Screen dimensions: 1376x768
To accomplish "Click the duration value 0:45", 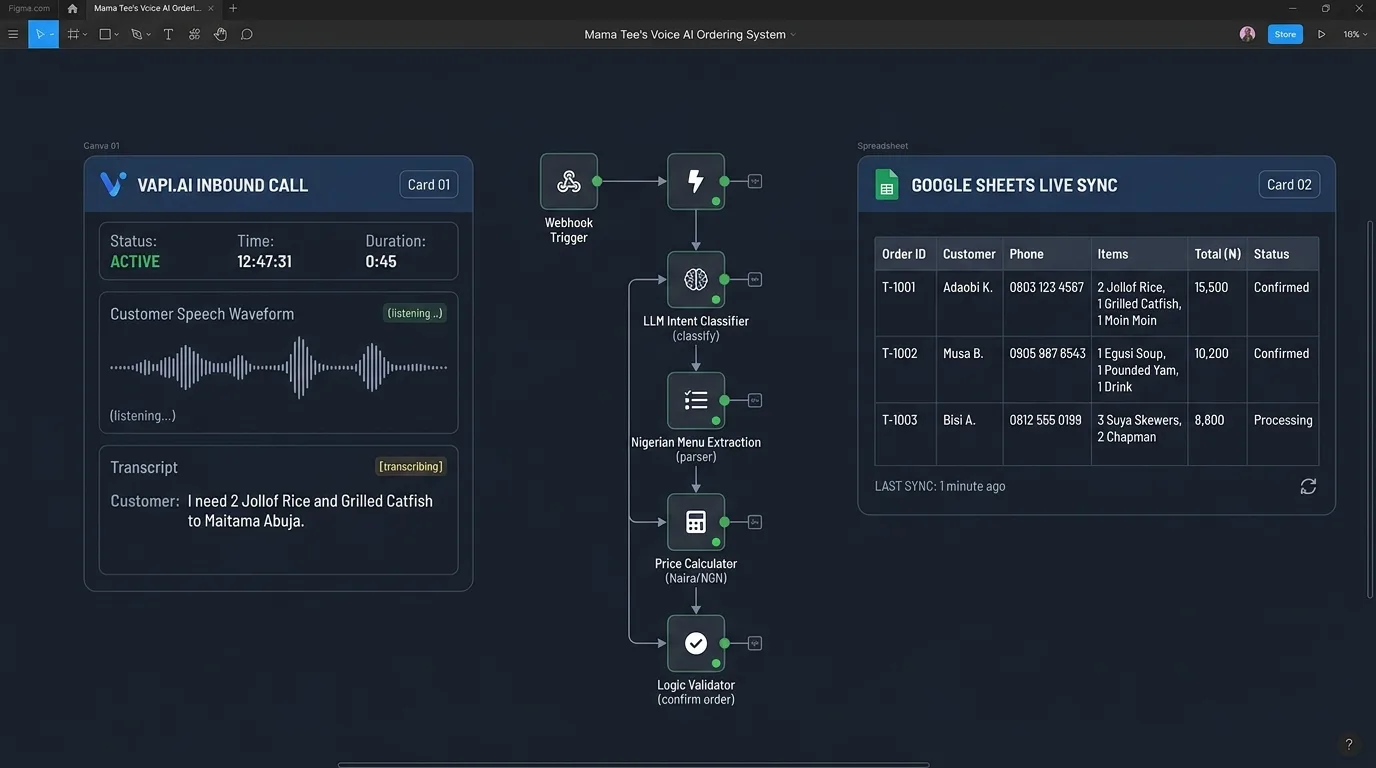I will coord(381,261).
